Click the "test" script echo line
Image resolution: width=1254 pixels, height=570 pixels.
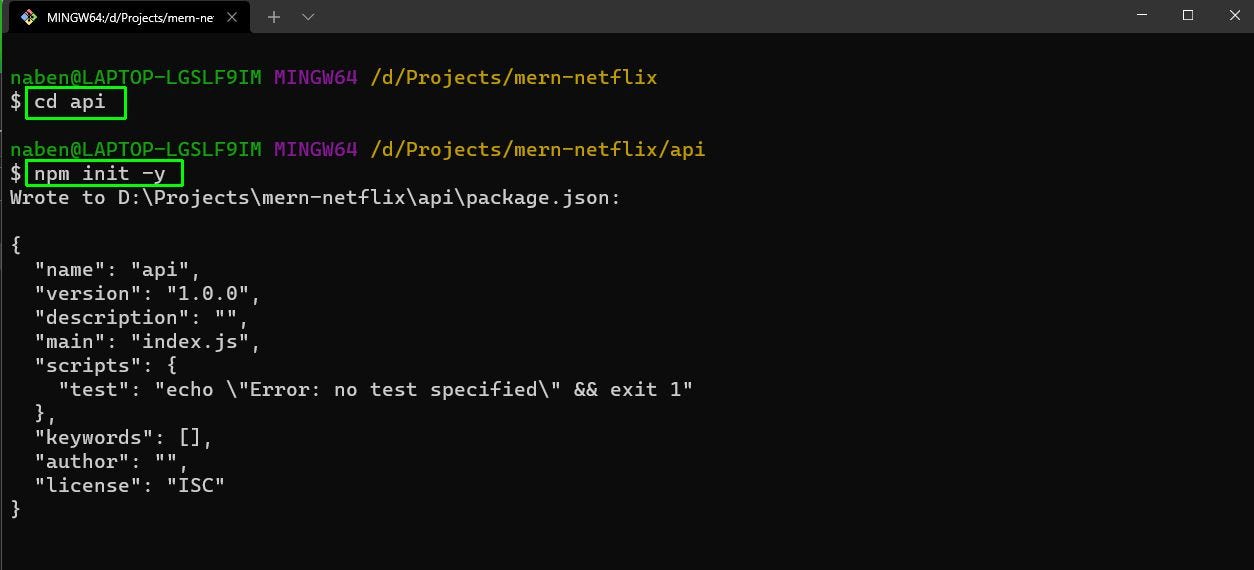point(376,390)
